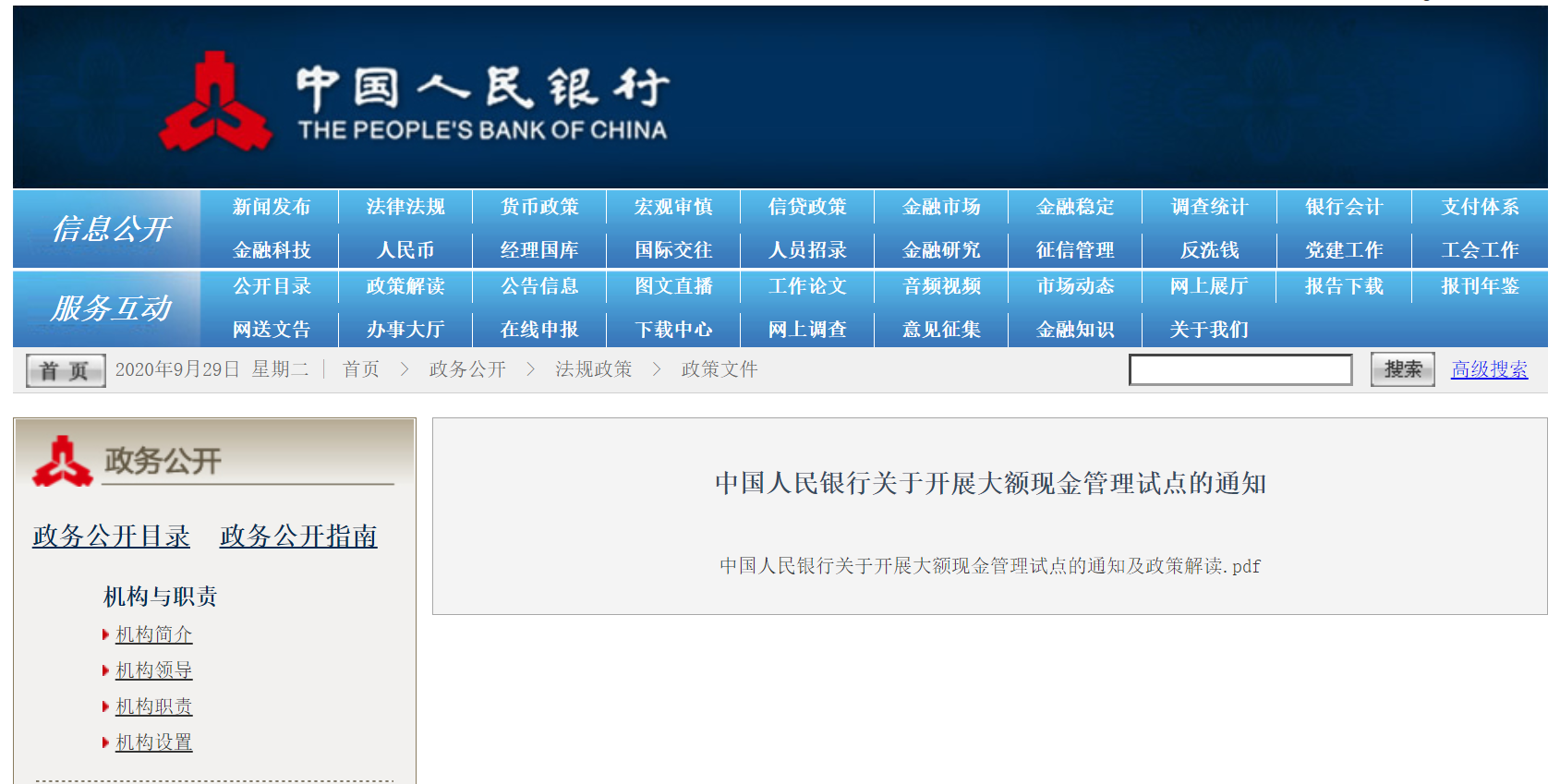Select 金融稳定 menu entry
This screenshot has height=784, width=1560.
pos(1075,207)
